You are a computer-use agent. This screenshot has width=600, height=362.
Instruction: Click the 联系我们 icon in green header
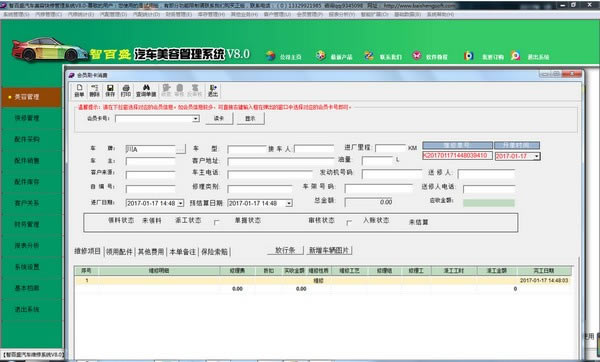369,56
